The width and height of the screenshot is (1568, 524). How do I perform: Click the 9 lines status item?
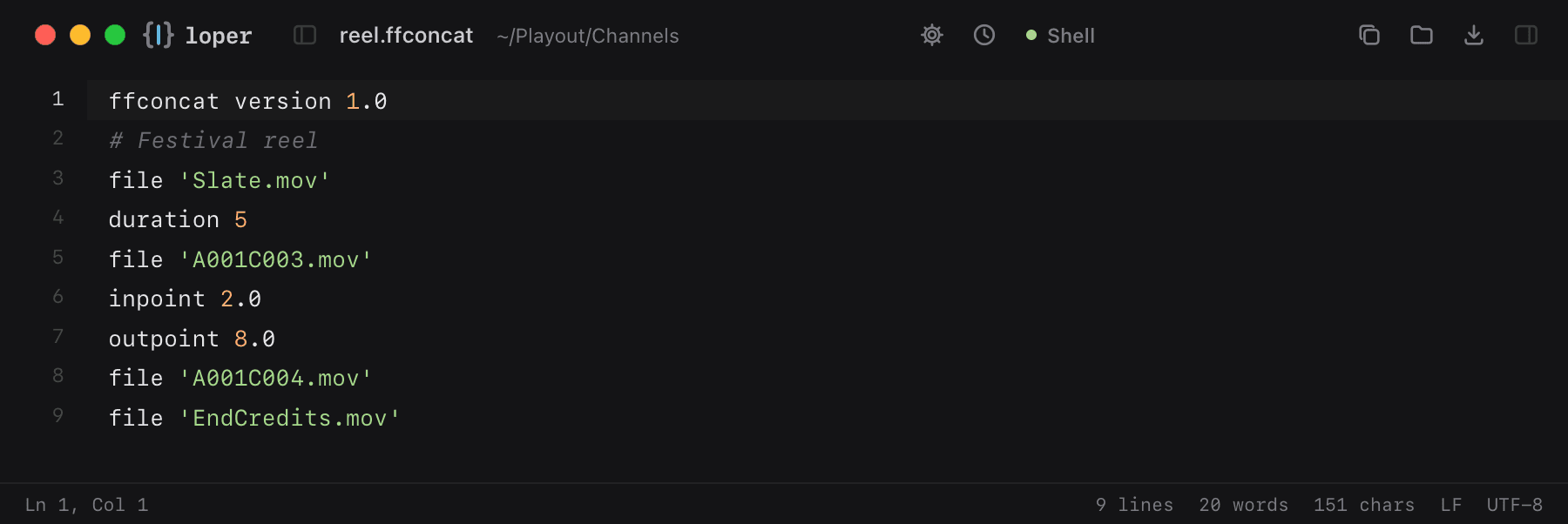[1134, 505]
